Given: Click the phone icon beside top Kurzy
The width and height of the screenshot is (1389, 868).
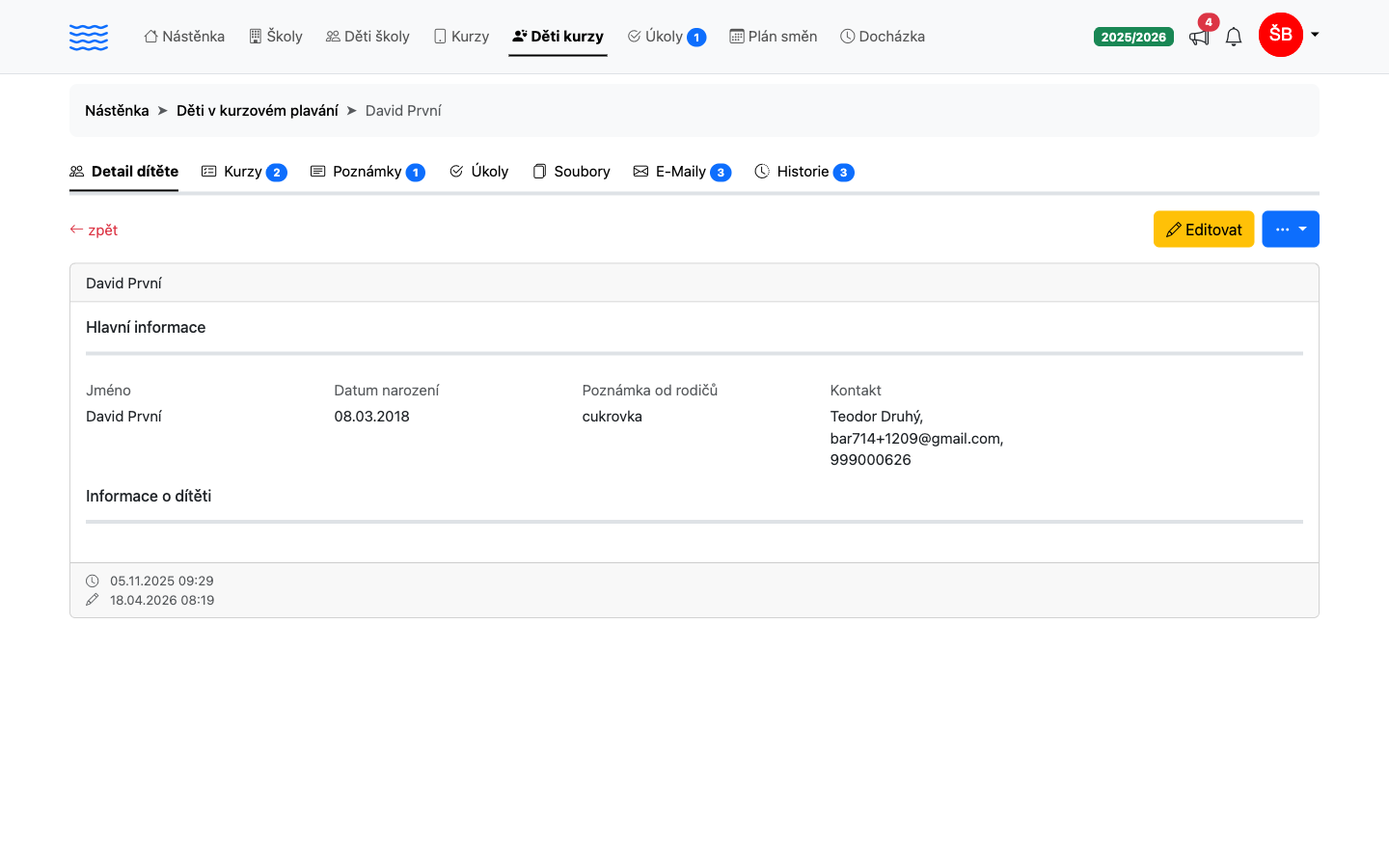Looking at the screenshot, I should [440, 37].
